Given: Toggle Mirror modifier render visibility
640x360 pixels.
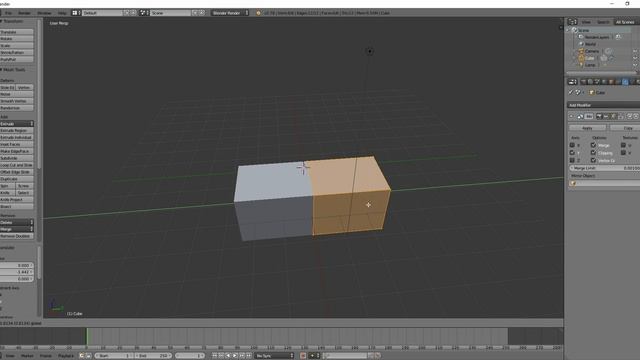Looking at the screenshot, I should [x=599, y=116].
